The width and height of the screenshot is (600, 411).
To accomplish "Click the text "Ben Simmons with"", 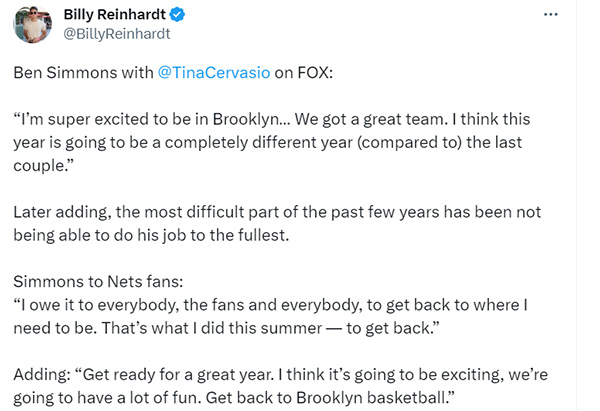I will coord(83,72).
